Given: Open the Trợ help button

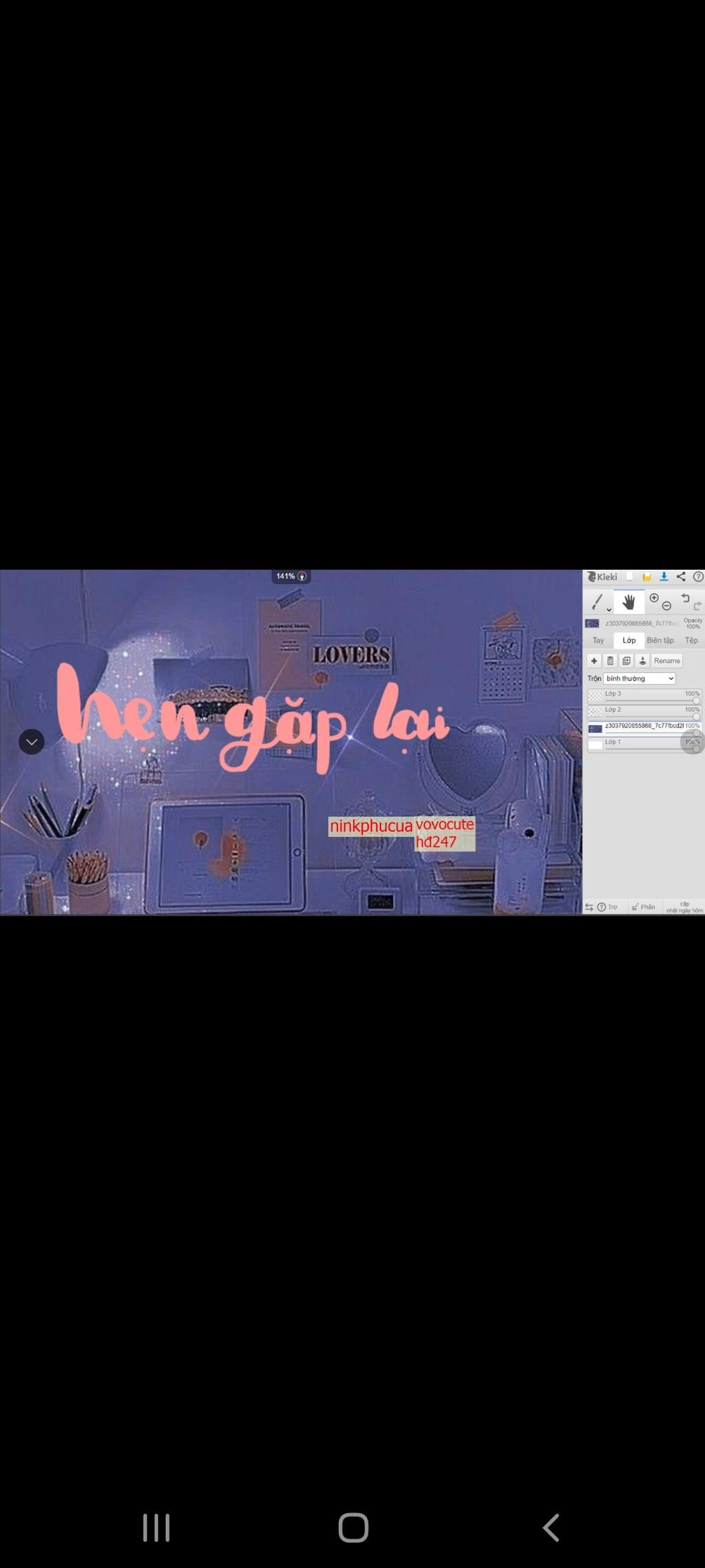Looking at the screenshot, I should (x=607, y=907).
